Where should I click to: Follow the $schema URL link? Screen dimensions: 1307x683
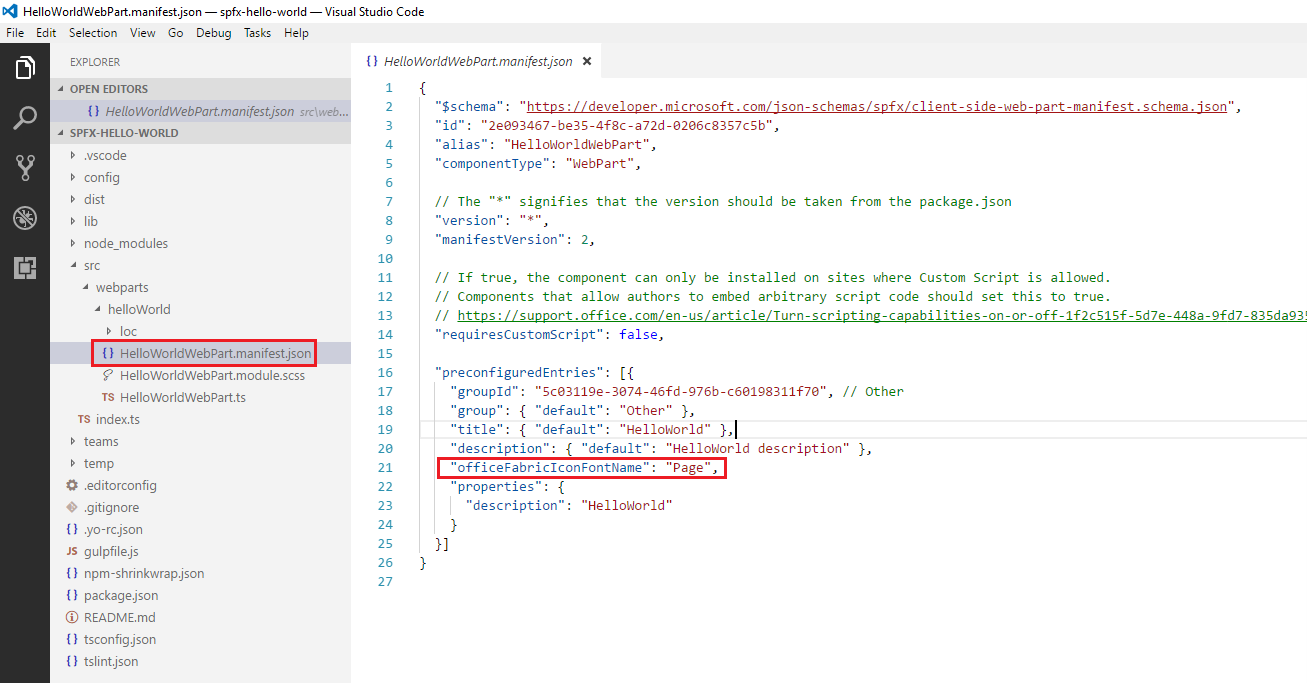click(x=878, y=106)
